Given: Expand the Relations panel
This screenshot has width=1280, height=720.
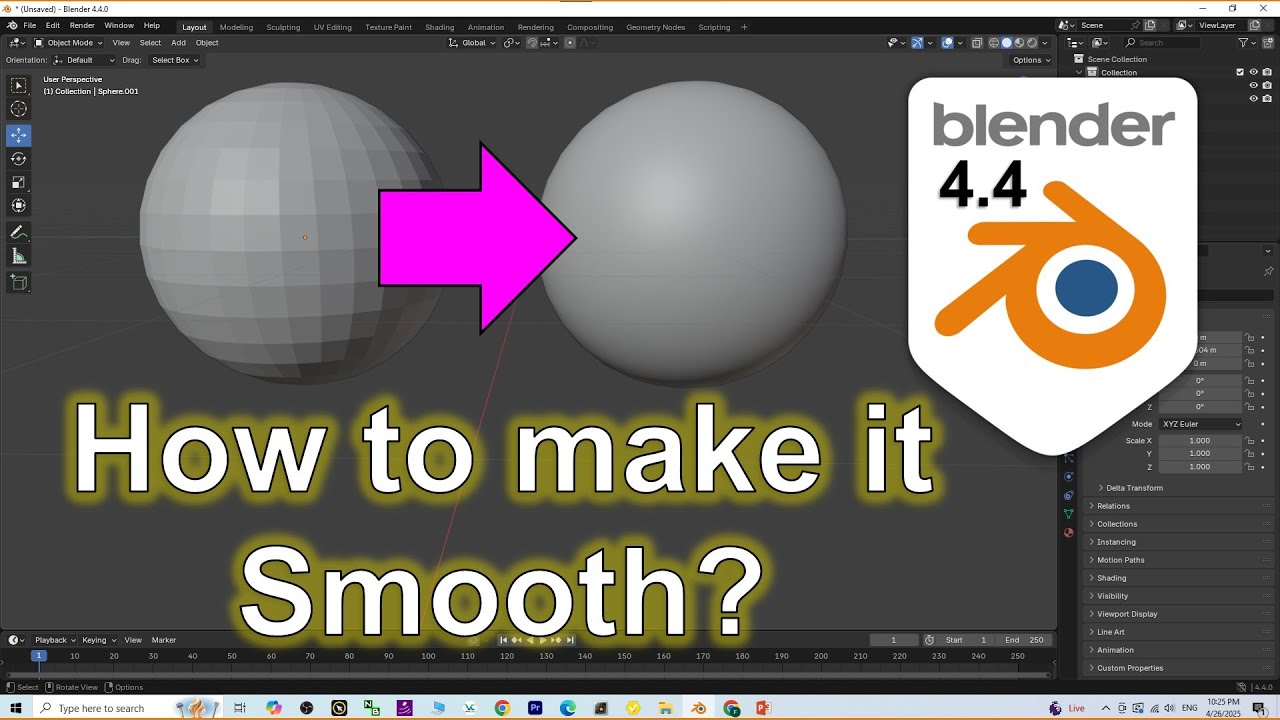Looking at the screenshot, I should pos(1113,506).
